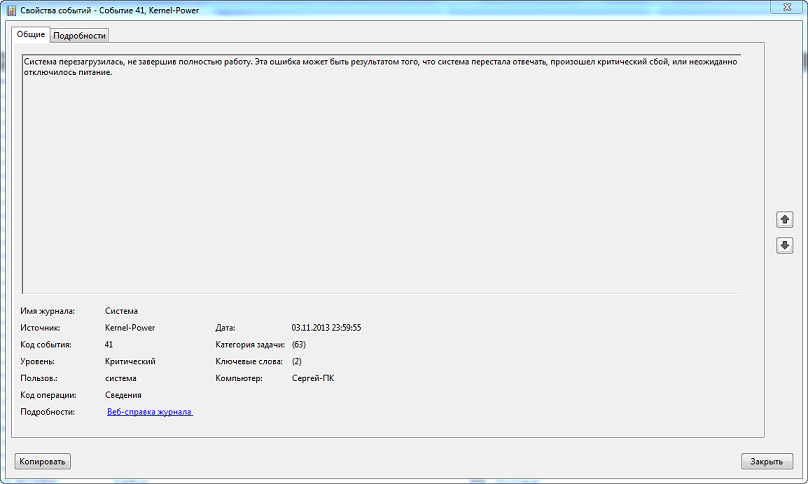The height and width of the screenshot is (484, 808).
Task: Click the operation code value Сведения
Action: click(124, 395)
